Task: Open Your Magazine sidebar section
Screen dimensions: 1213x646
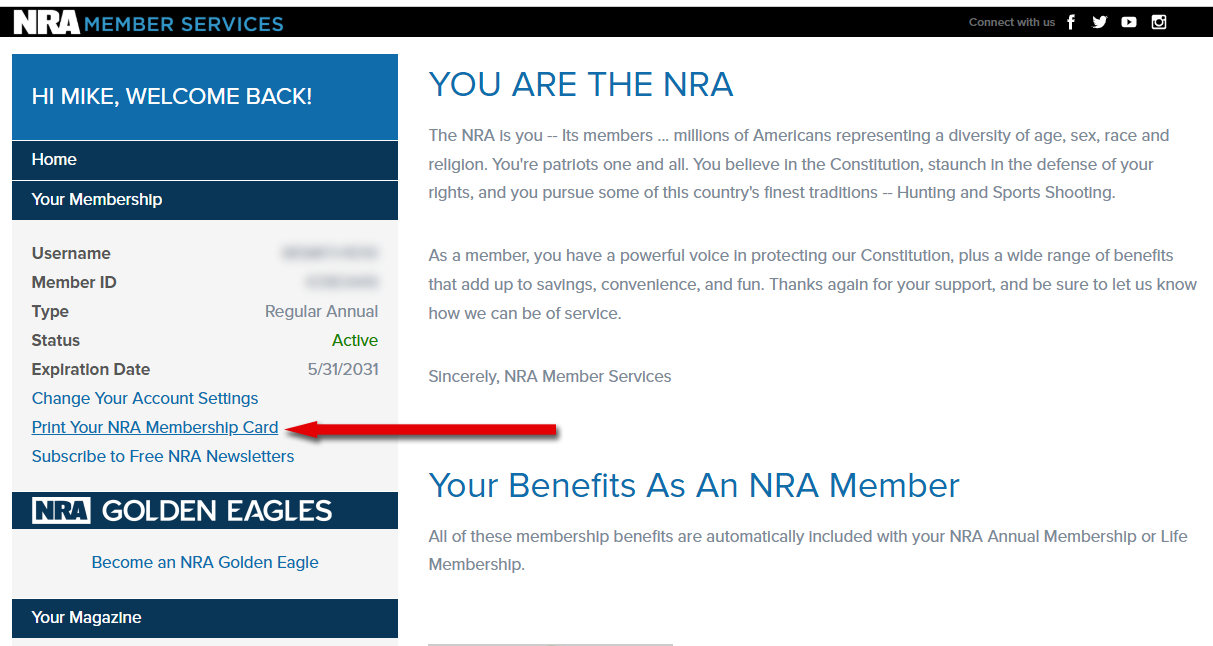Action: click(x=86, y=618)
